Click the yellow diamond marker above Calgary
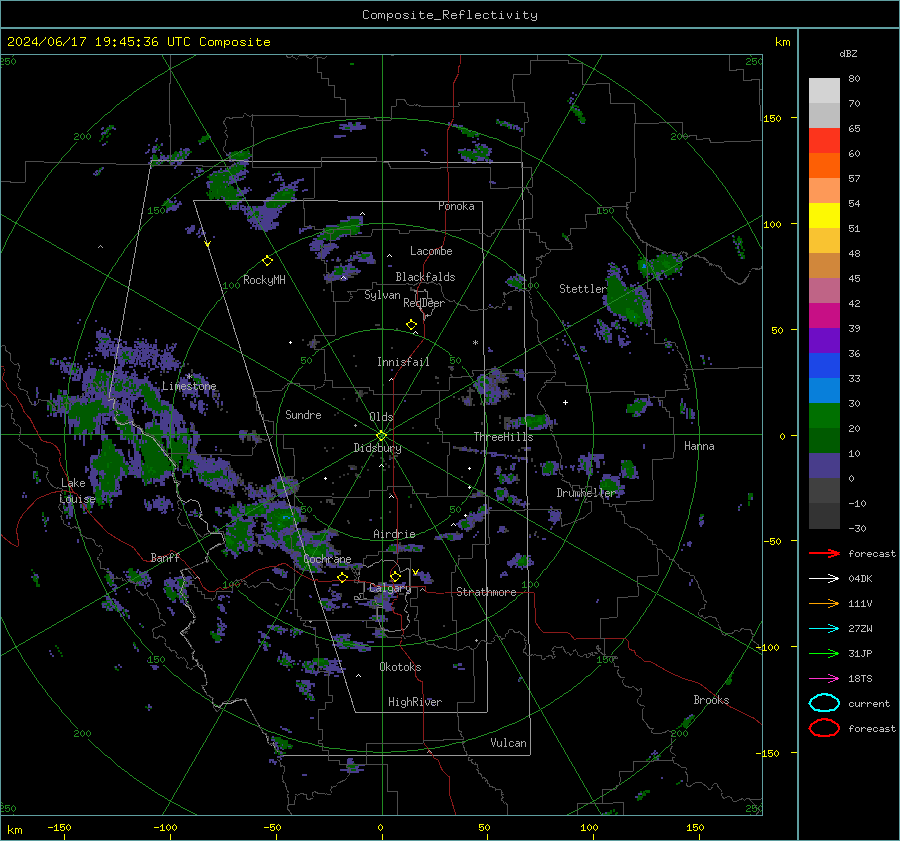This screenshot has width=900, height=841. coord(395,576)
